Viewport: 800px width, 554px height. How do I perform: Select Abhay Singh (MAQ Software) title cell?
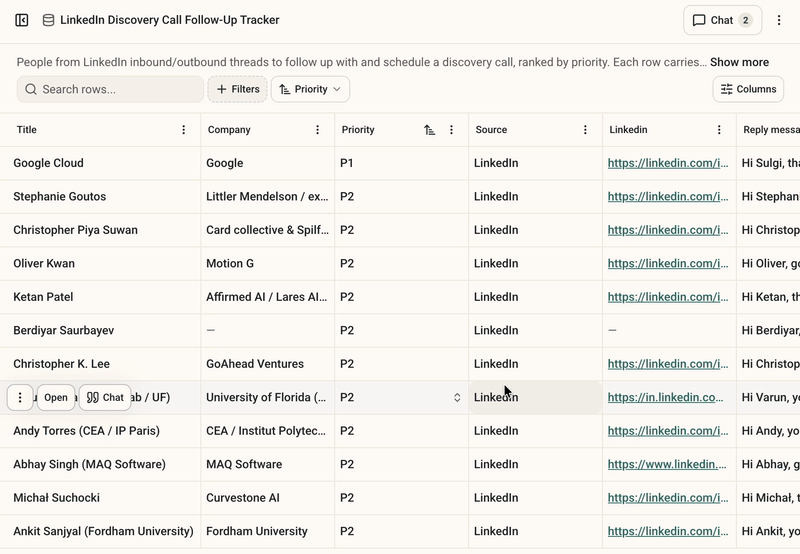point(101,464)
